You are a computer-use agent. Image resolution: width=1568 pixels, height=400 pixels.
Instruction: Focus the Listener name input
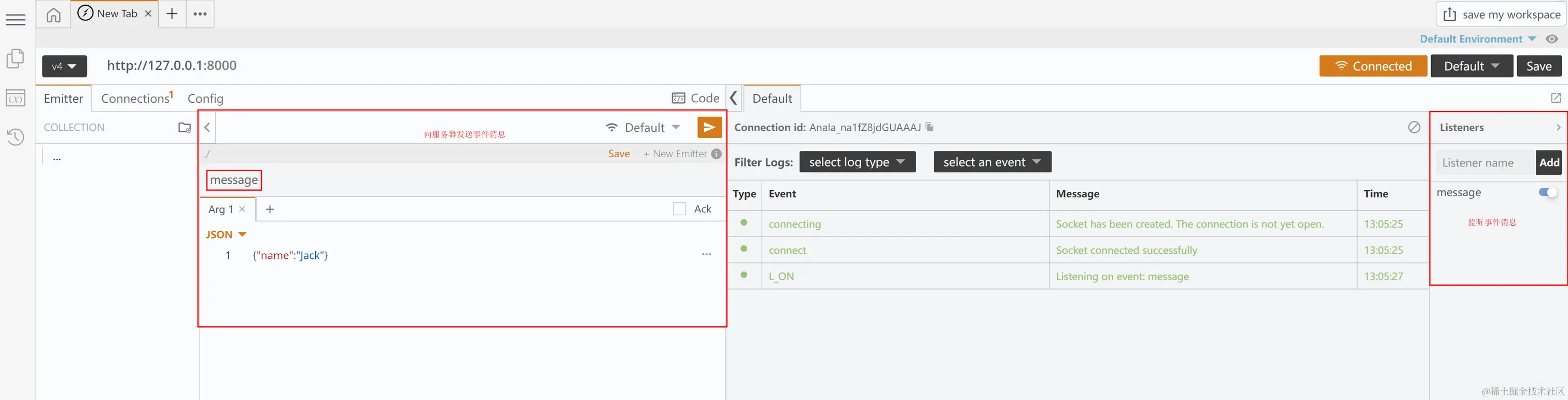click(x=1486, y=162)
